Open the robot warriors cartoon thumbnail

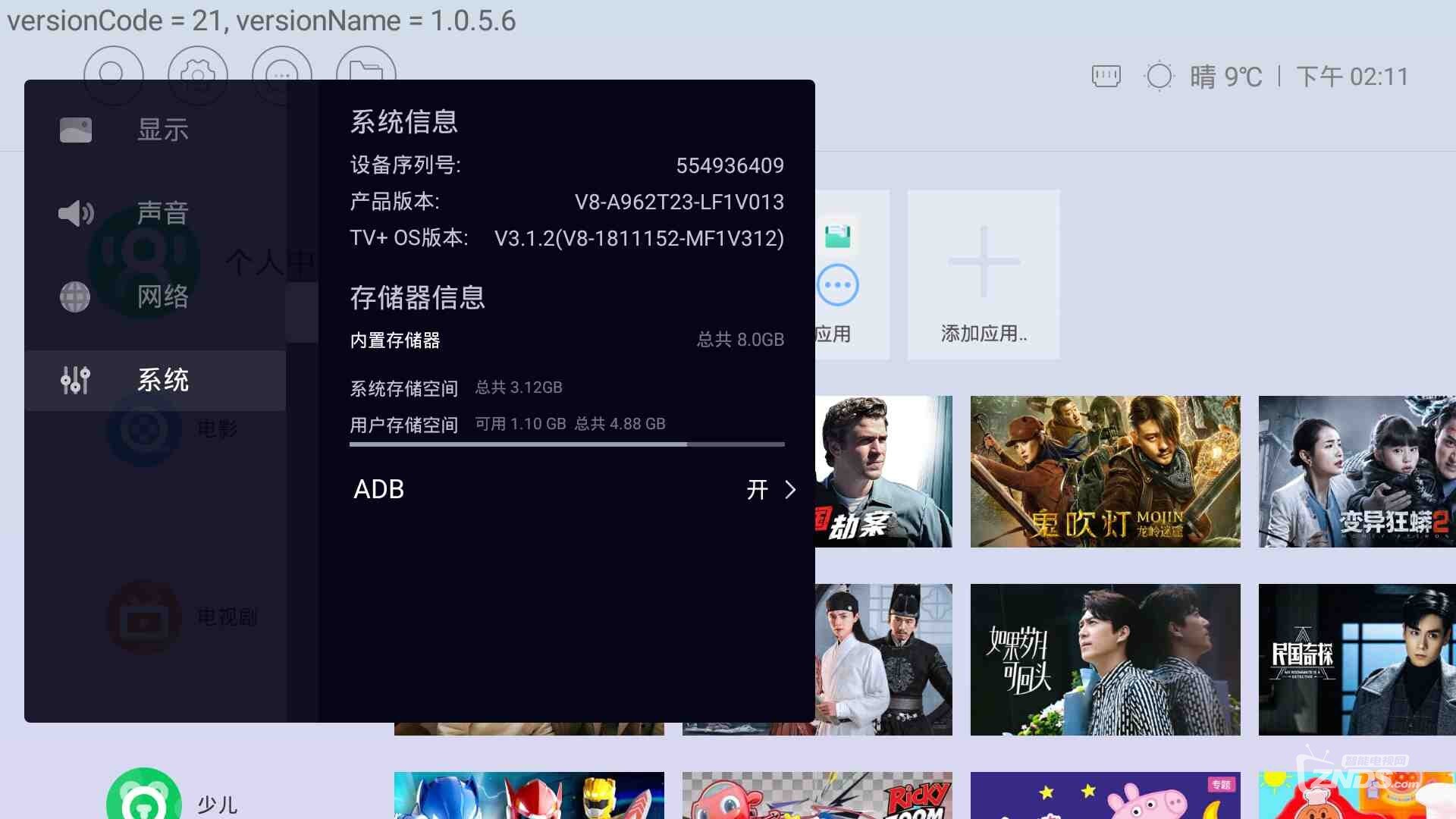pos(529,795)
